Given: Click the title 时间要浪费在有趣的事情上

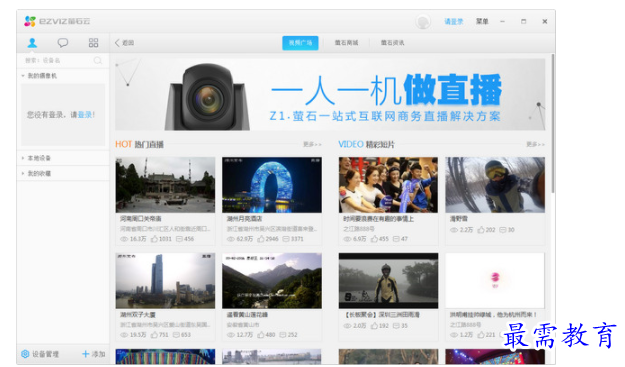Looking at the screenshot, I should 378,219.
